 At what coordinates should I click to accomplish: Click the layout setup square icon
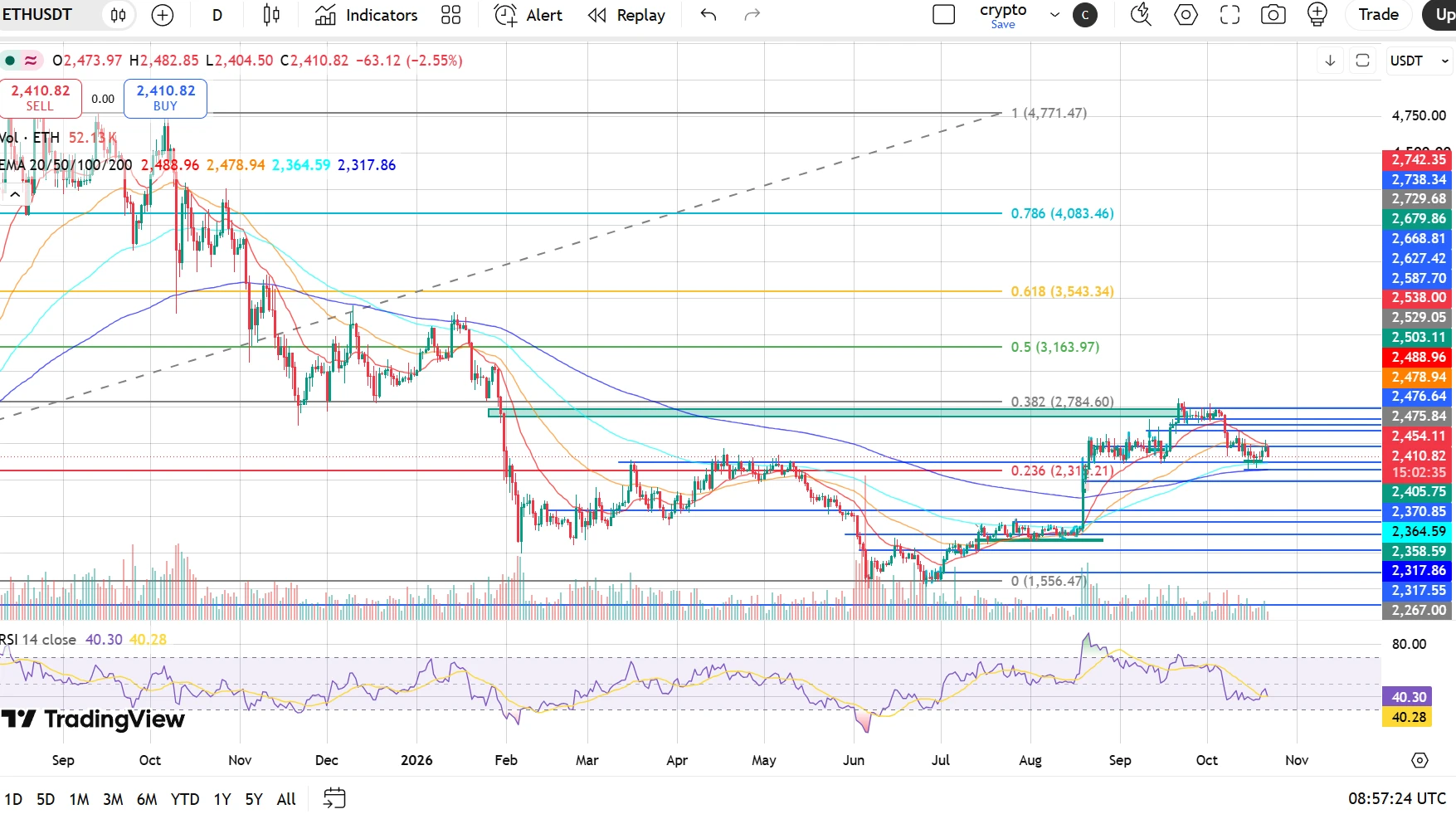coord(944,15)
